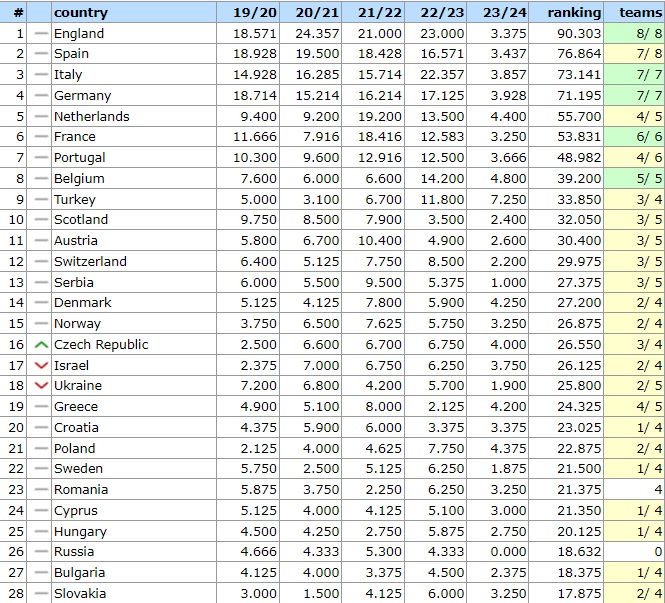Select the country name Cyprus
This screenshot has width=665, height=603.
(x=75, y=511)
